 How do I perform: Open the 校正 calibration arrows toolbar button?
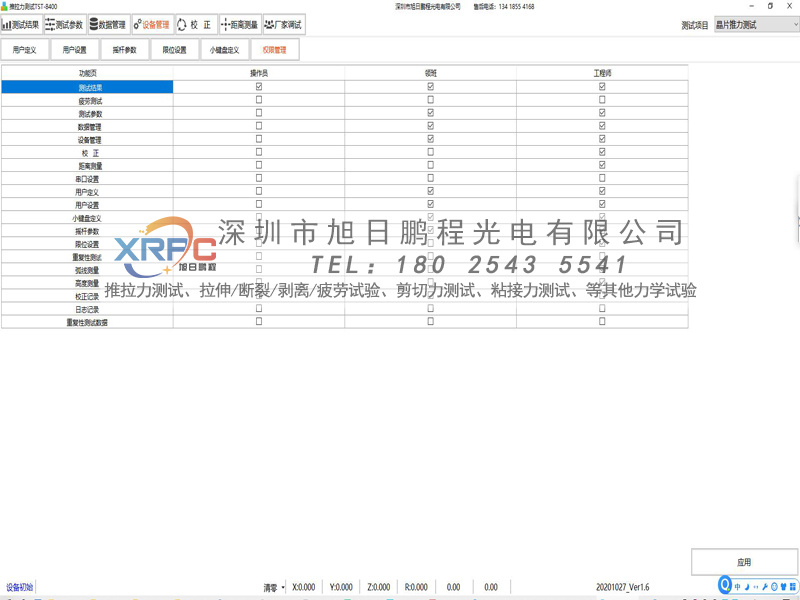coord(196,24)
